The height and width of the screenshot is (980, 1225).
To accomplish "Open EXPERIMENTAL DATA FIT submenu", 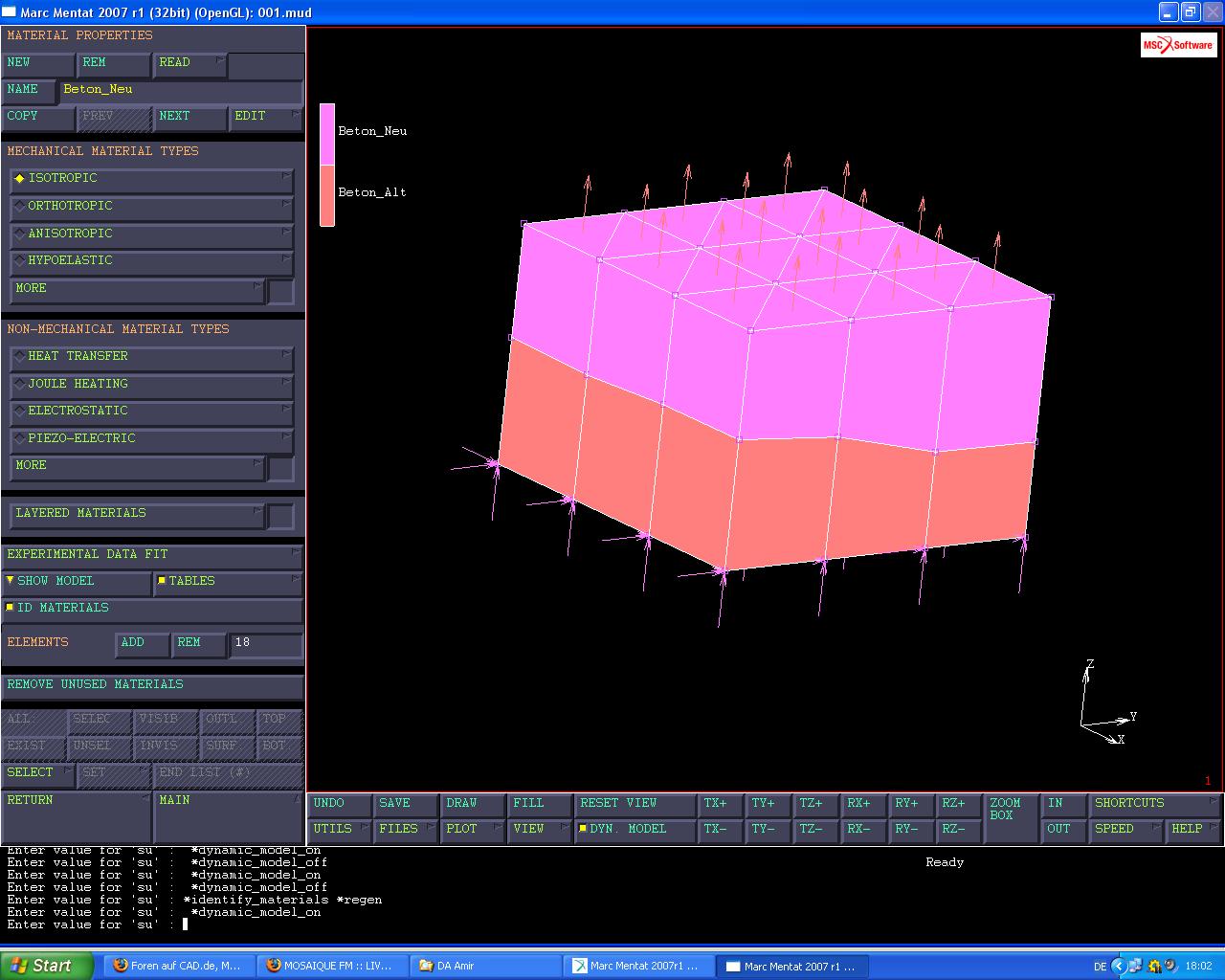I will pos(152,555).
